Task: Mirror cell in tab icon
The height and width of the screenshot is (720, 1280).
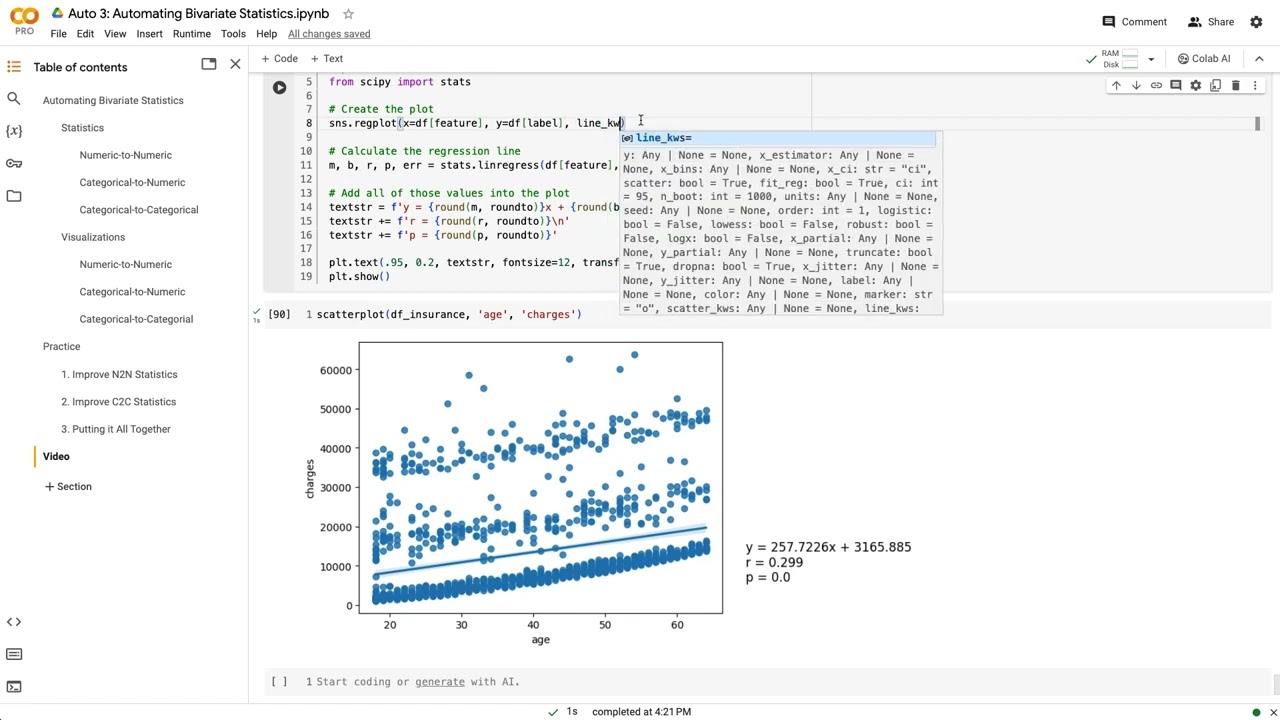Action: (1216, 86)
